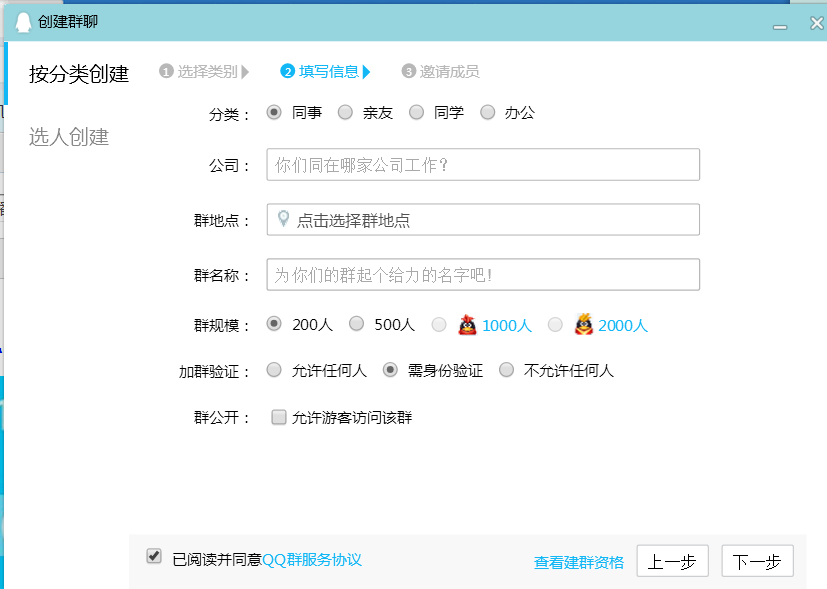Image resolution: width=827 pixels, height=589 pixels.
Task: Close the 创建群聊 window
Action: (x=817, y=23)
